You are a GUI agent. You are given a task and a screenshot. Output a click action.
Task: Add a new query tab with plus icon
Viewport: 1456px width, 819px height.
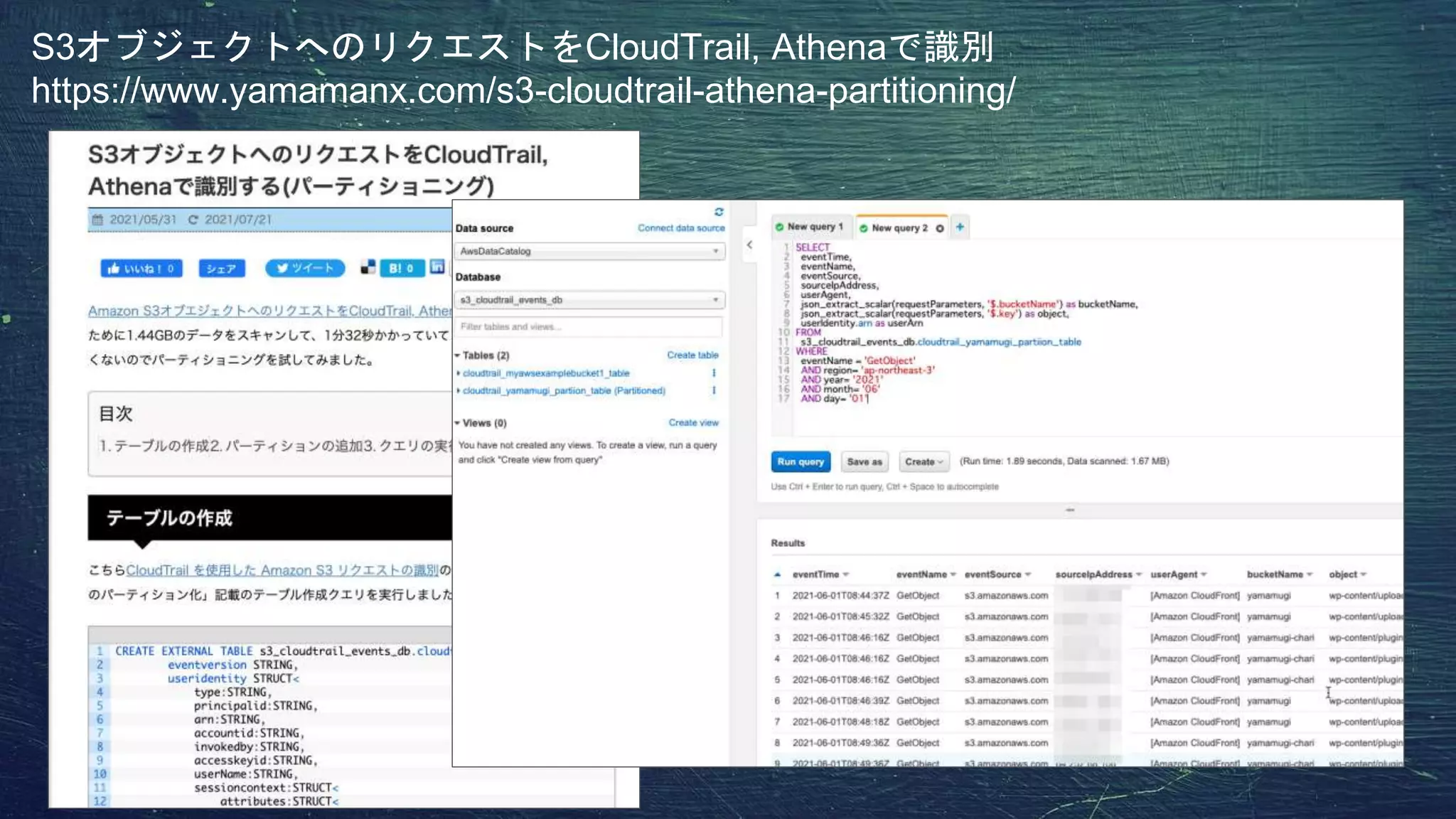tap(960, 227)
